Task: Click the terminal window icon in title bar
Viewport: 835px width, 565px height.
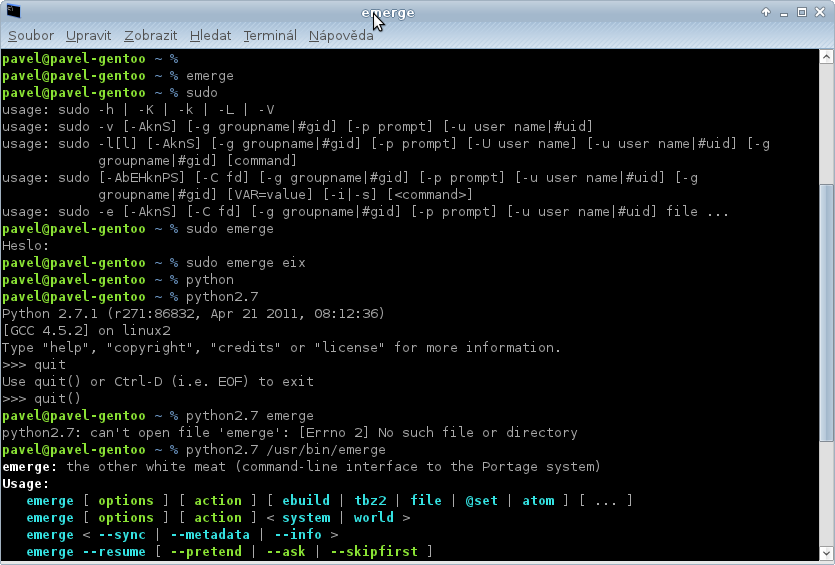Action: coord(13,11)
